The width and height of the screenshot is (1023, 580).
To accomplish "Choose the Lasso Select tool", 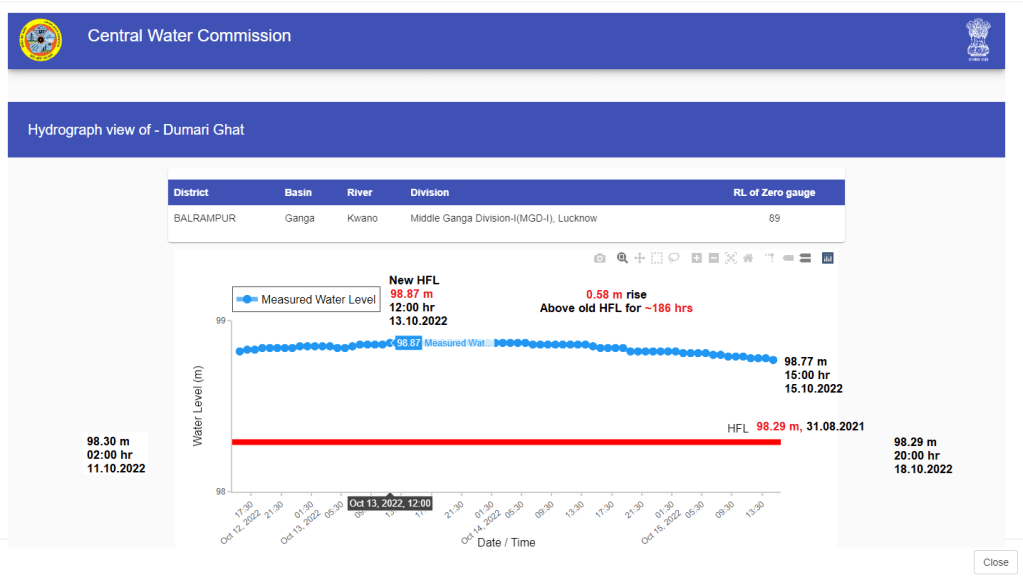I will click(x=674, y=258).
